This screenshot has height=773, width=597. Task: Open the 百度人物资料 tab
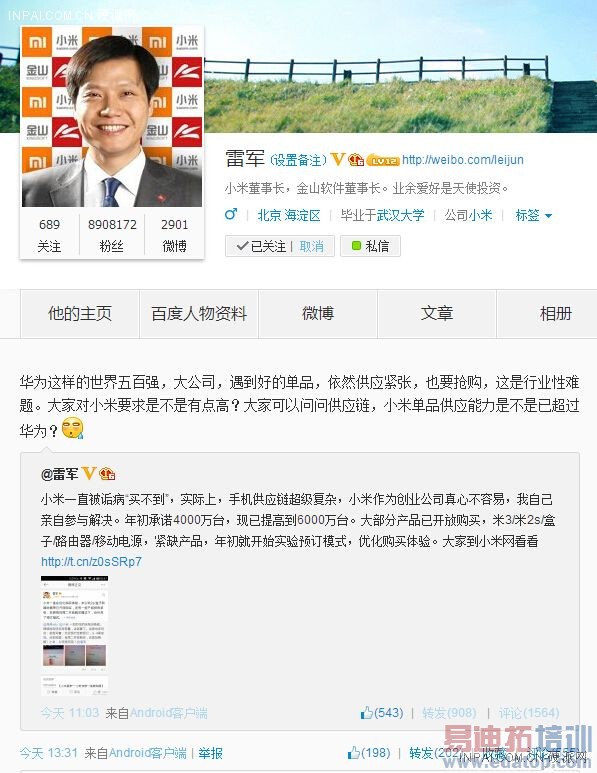[199, 314]
